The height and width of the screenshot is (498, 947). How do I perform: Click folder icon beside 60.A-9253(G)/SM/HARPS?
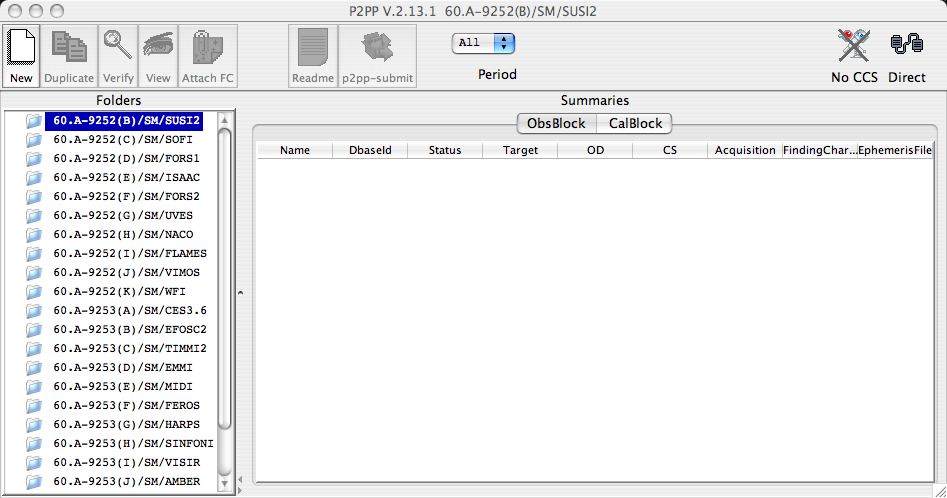click(34, 425)
